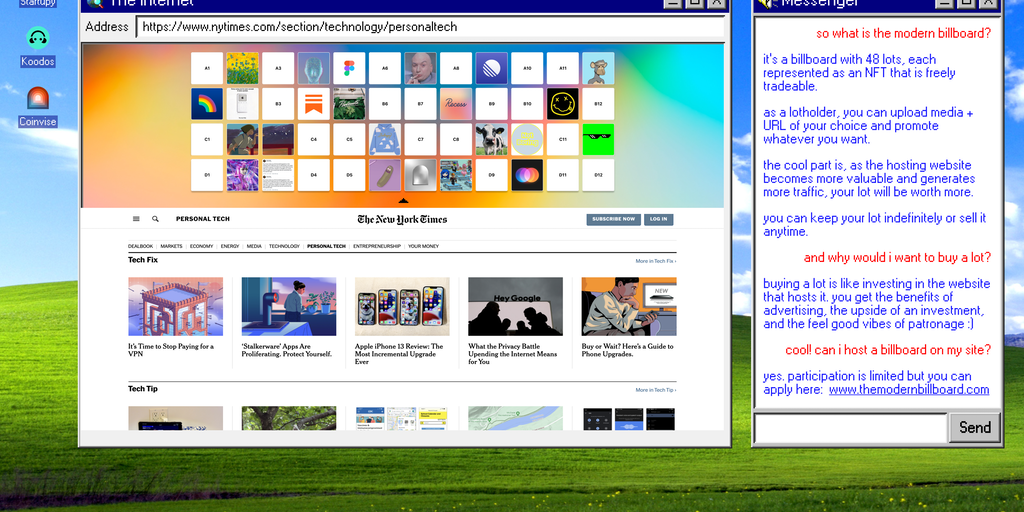
Task: Open the DealBook section tab
Action: 140,246
